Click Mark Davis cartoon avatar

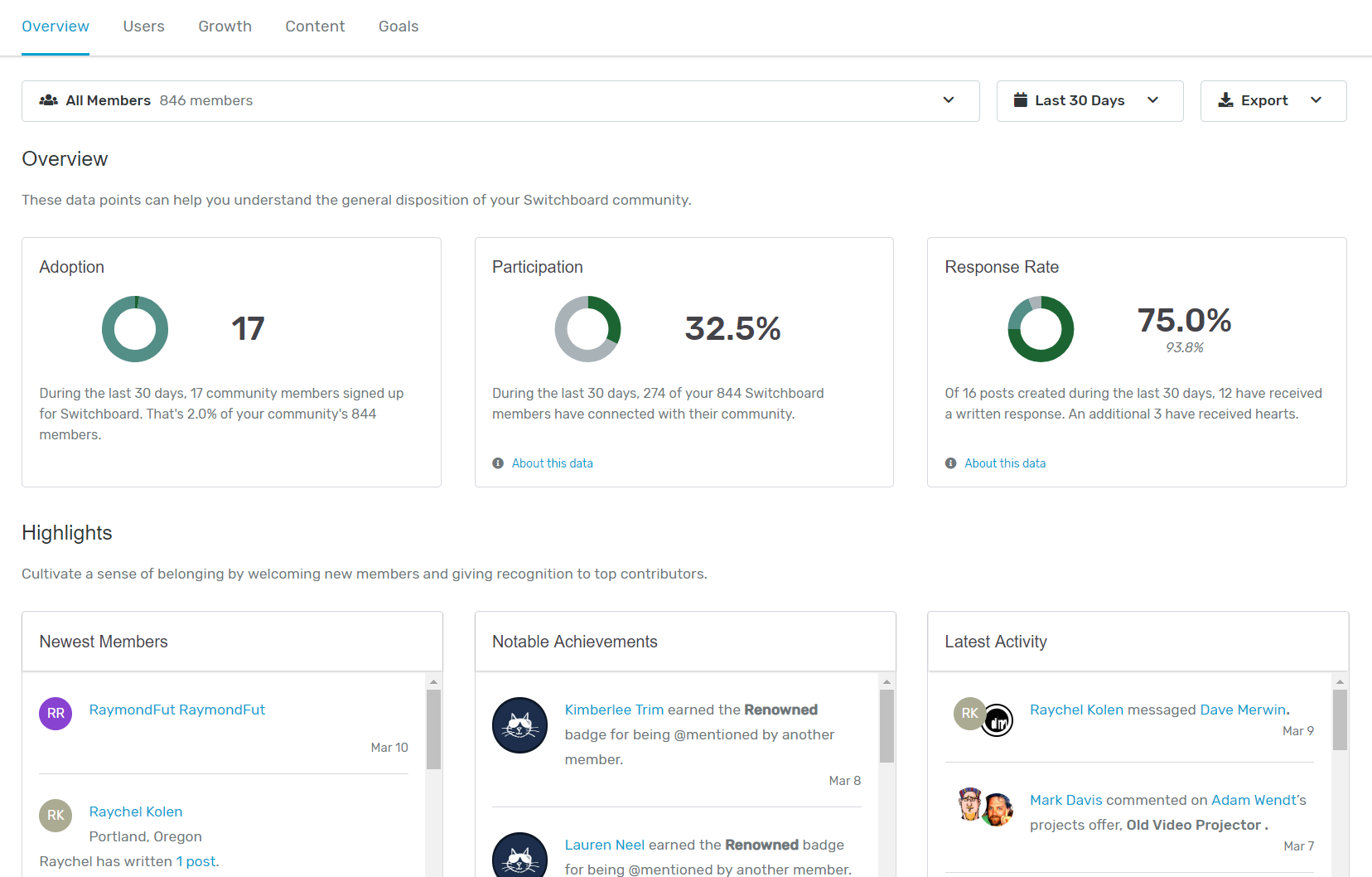click(x=969, y=803)
